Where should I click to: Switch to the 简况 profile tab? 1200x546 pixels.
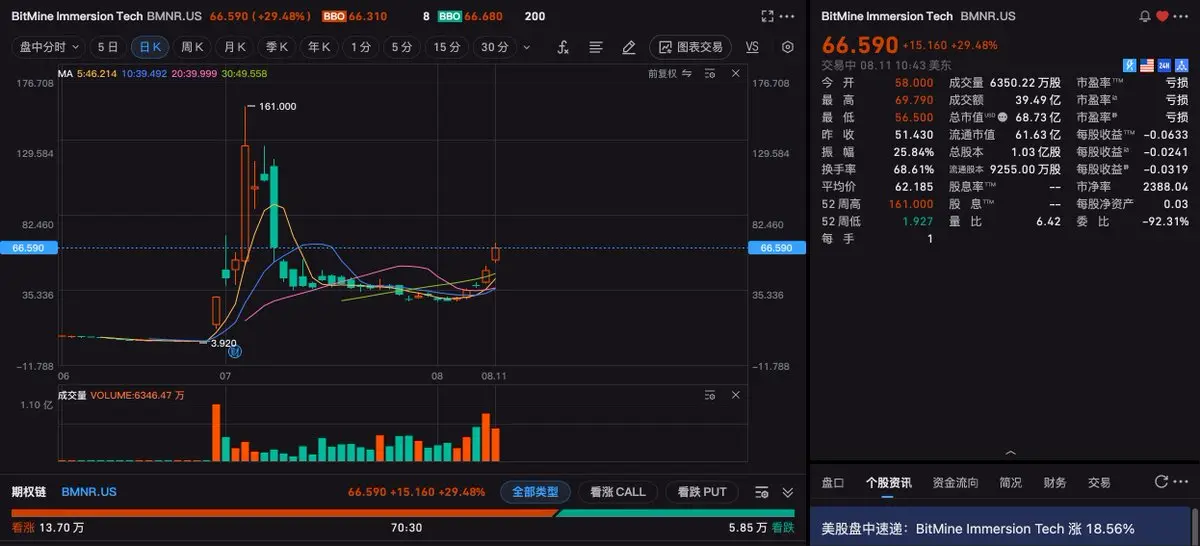click(1010, 483)
